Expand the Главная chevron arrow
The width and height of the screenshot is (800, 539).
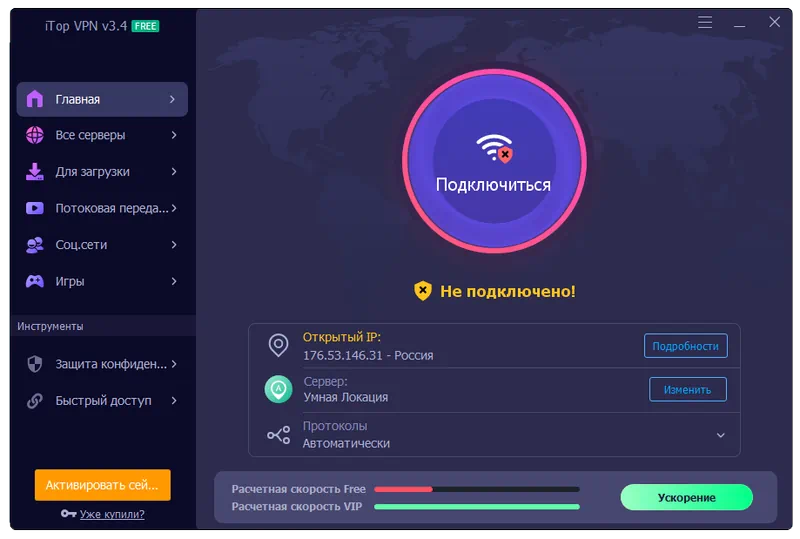tap(172, 99)
